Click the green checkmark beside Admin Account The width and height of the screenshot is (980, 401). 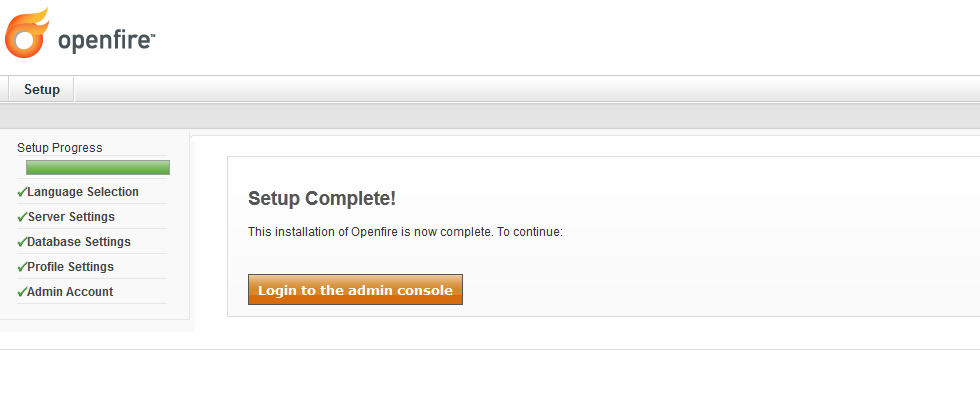(x=22, y=292)
